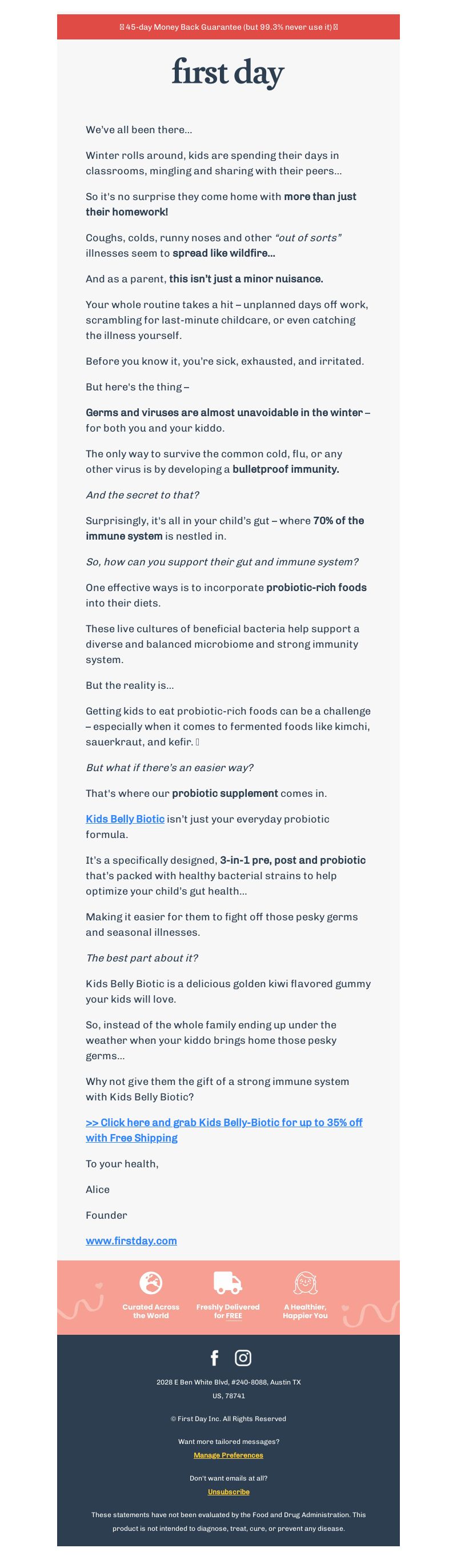
Task: Click the delivery truck icon
Action: 227,1283
